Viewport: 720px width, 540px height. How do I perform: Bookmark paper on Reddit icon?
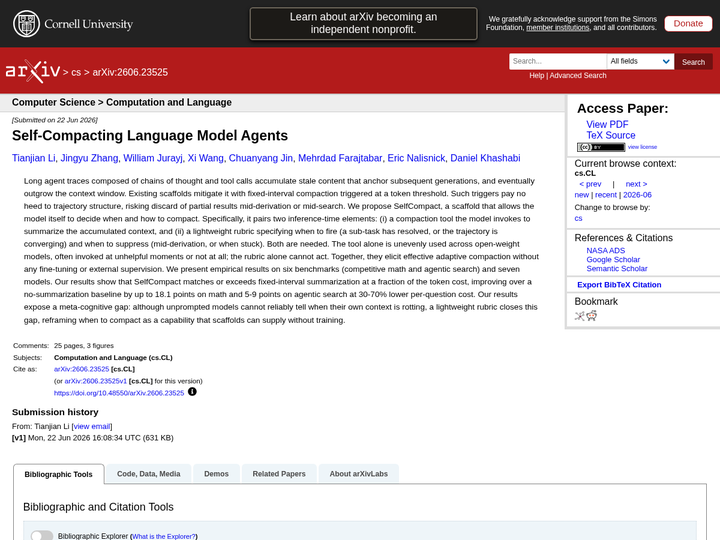[591, 316]
